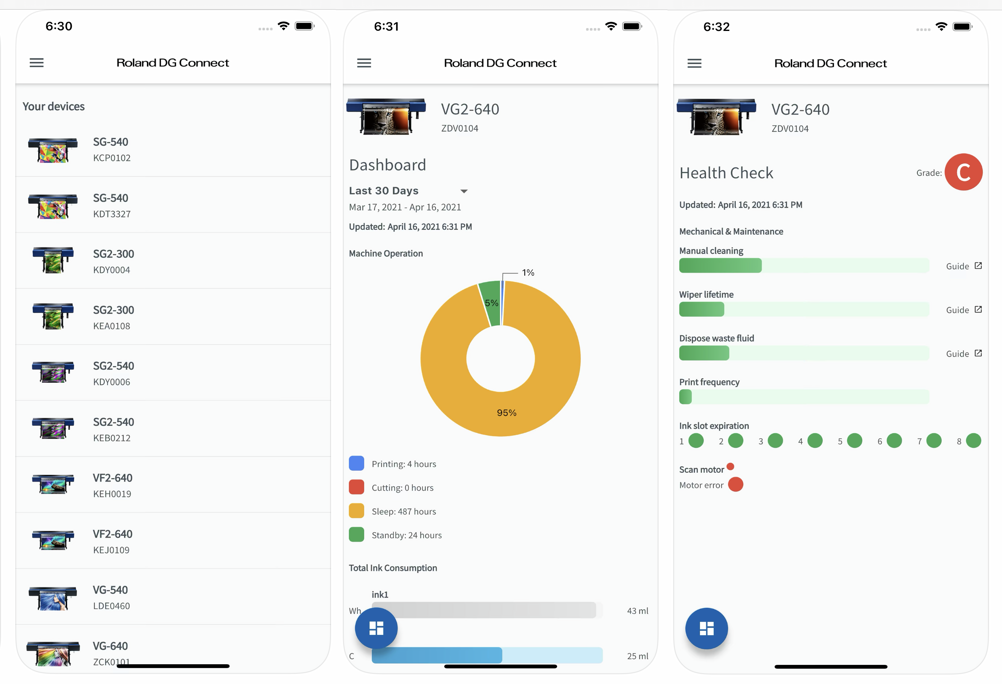
Task: Click 'Sleep: 487 hours' legend text
Action: pyautogui.click(x=404, y=511)
